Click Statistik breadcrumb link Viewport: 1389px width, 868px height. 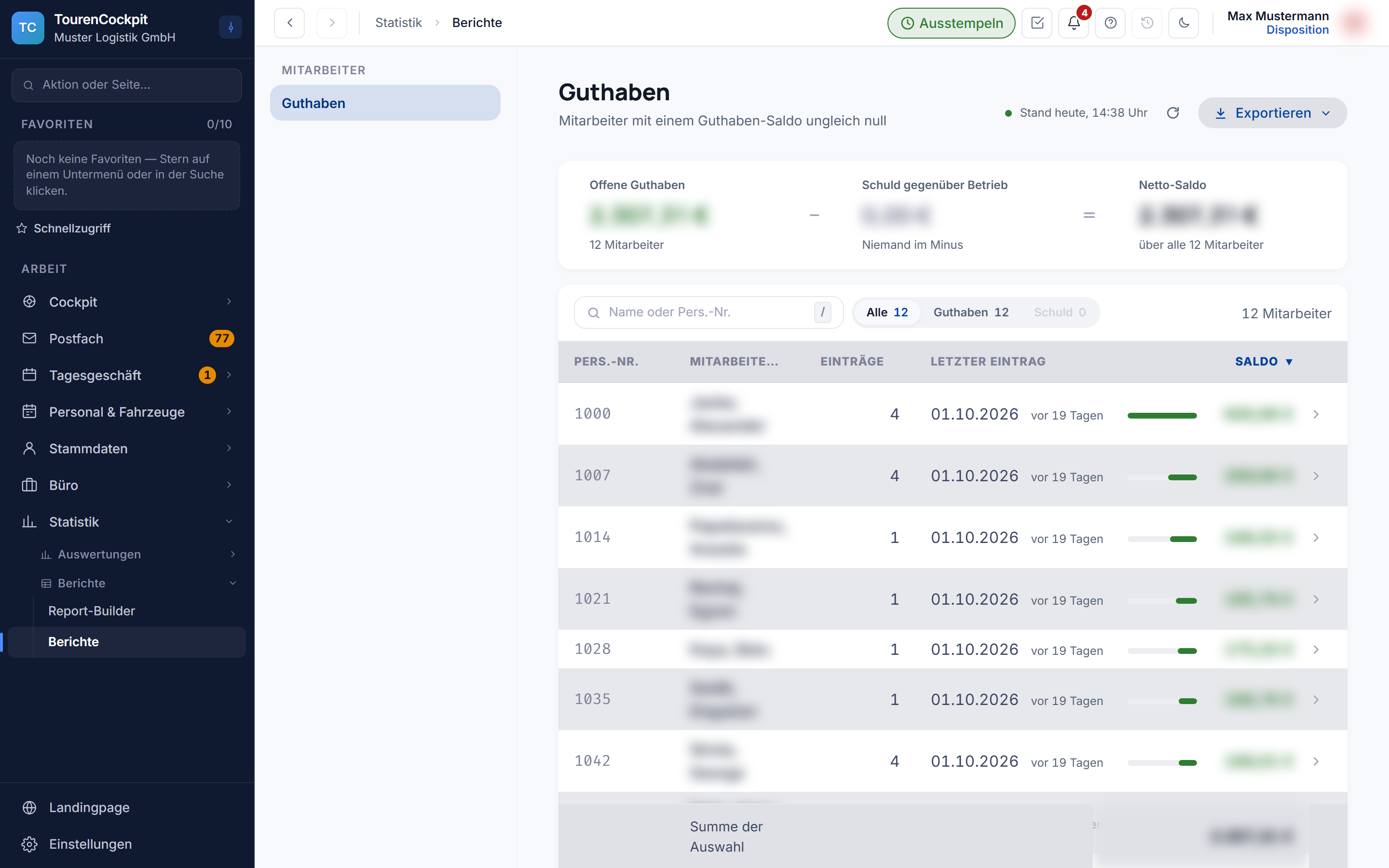pos(398,23)
